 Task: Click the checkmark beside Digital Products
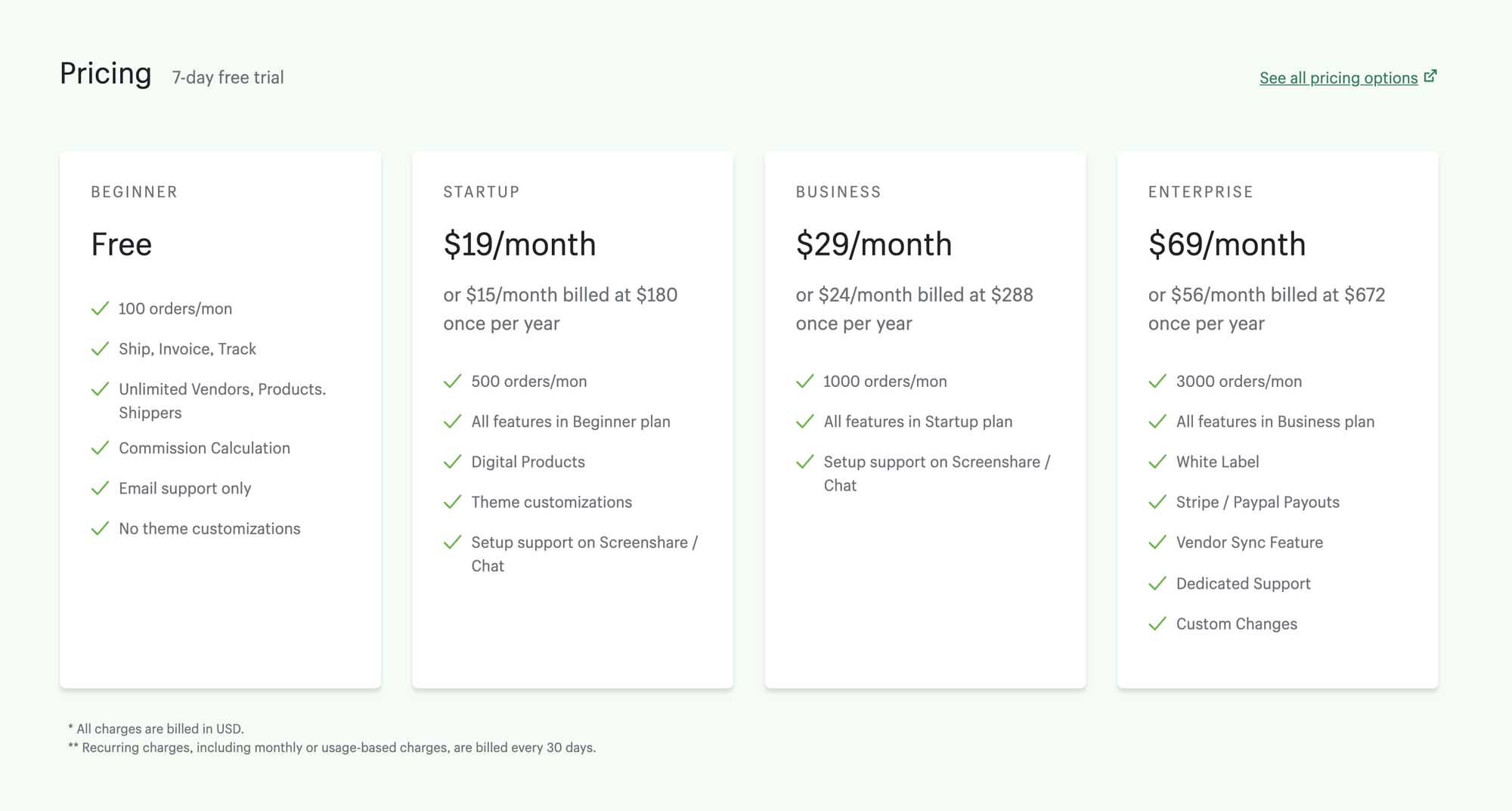pyautogui.click(x=452, y=462)
